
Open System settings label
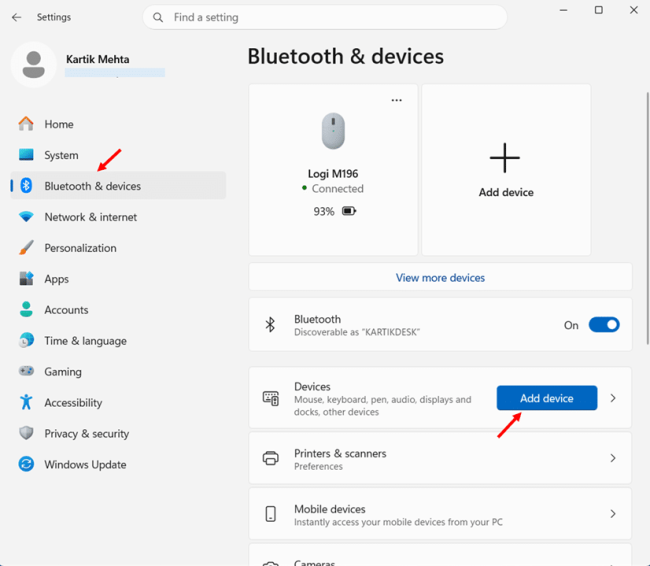click(61, 155)
